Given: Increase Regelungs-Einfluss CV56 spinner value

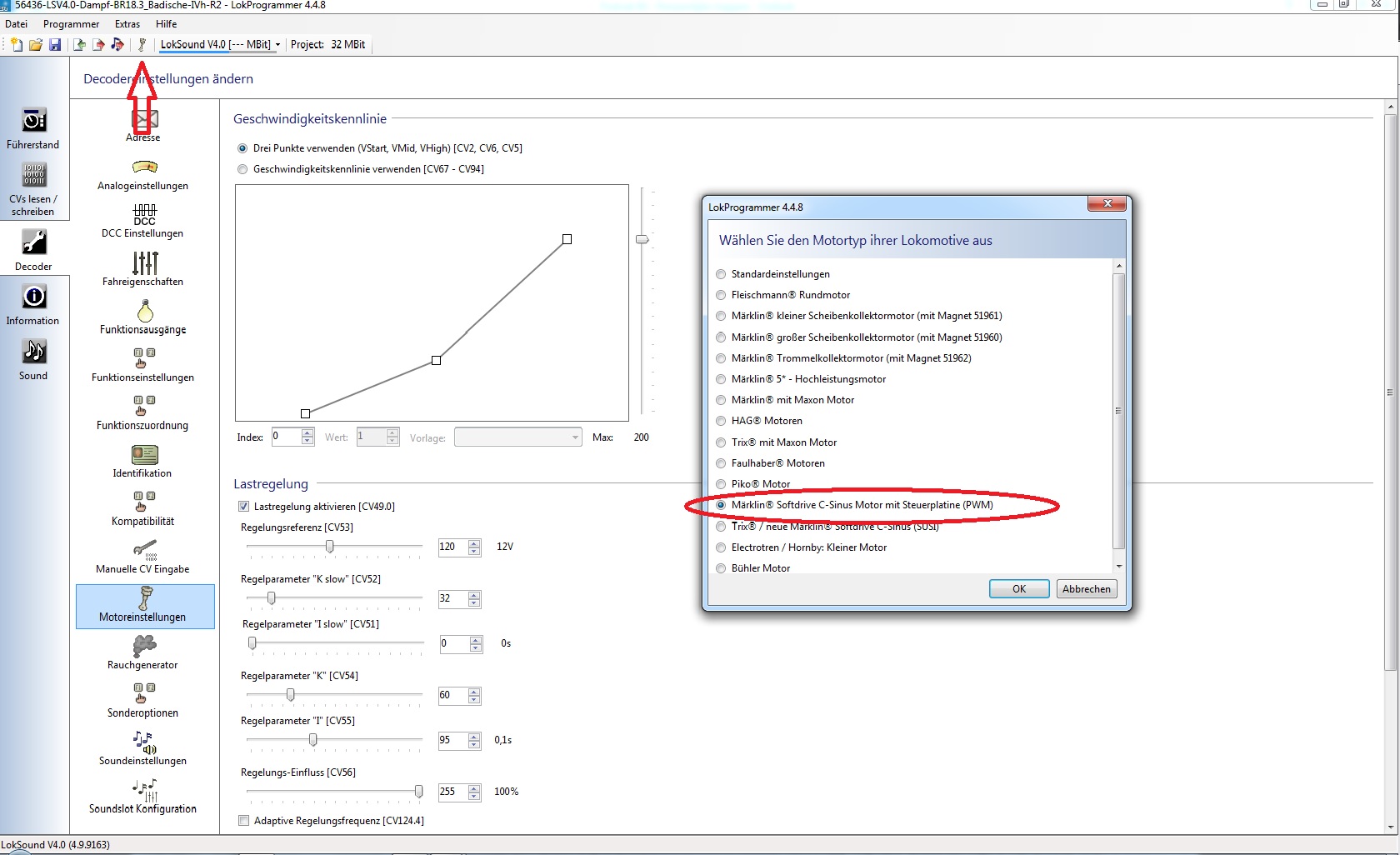Looking at the screenshot, I should click(x=474, y=788).
